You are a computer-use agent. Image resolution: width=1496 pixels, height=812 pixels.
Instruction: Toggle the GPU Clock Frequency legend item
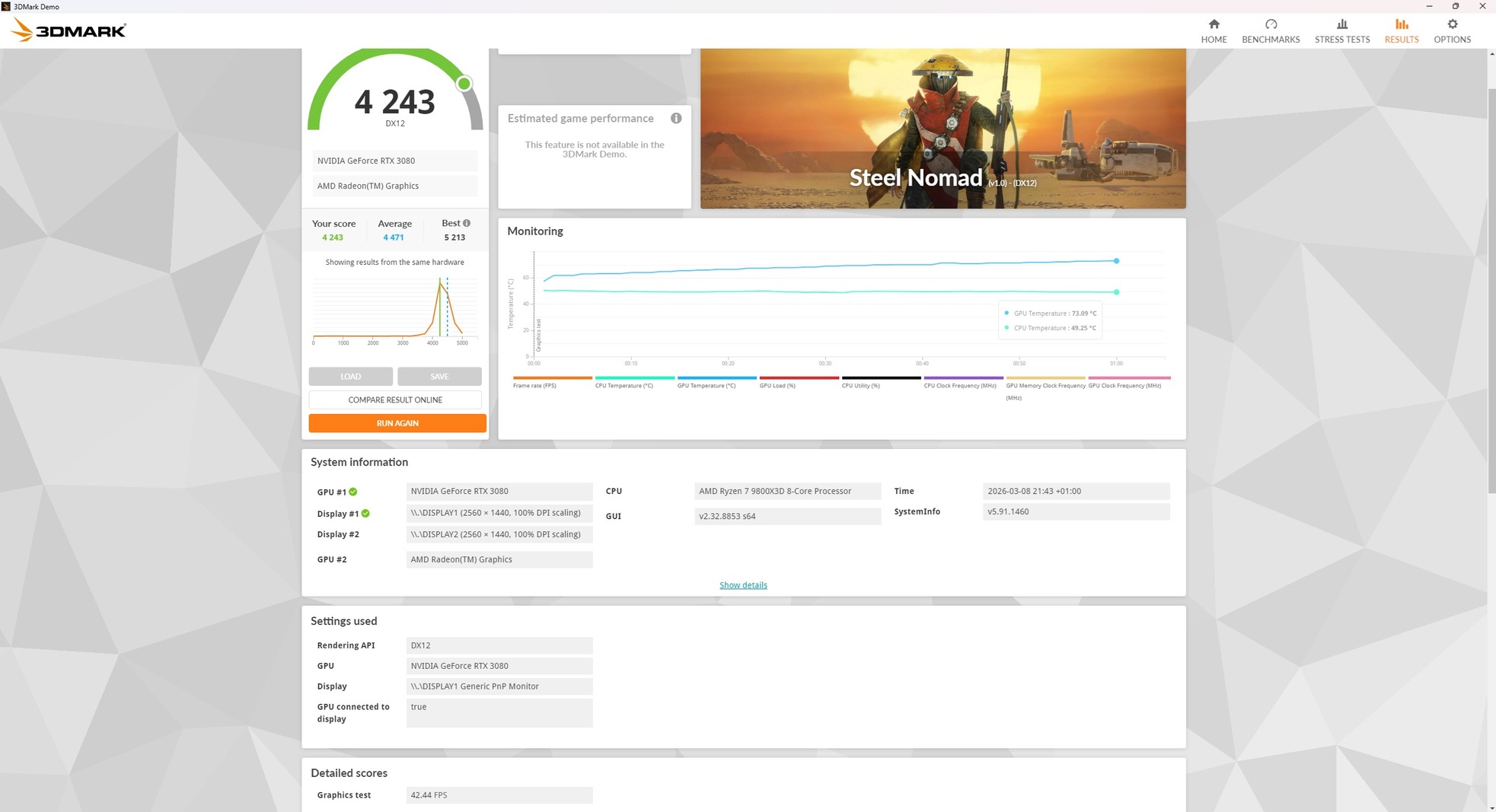pos(1128,381)
